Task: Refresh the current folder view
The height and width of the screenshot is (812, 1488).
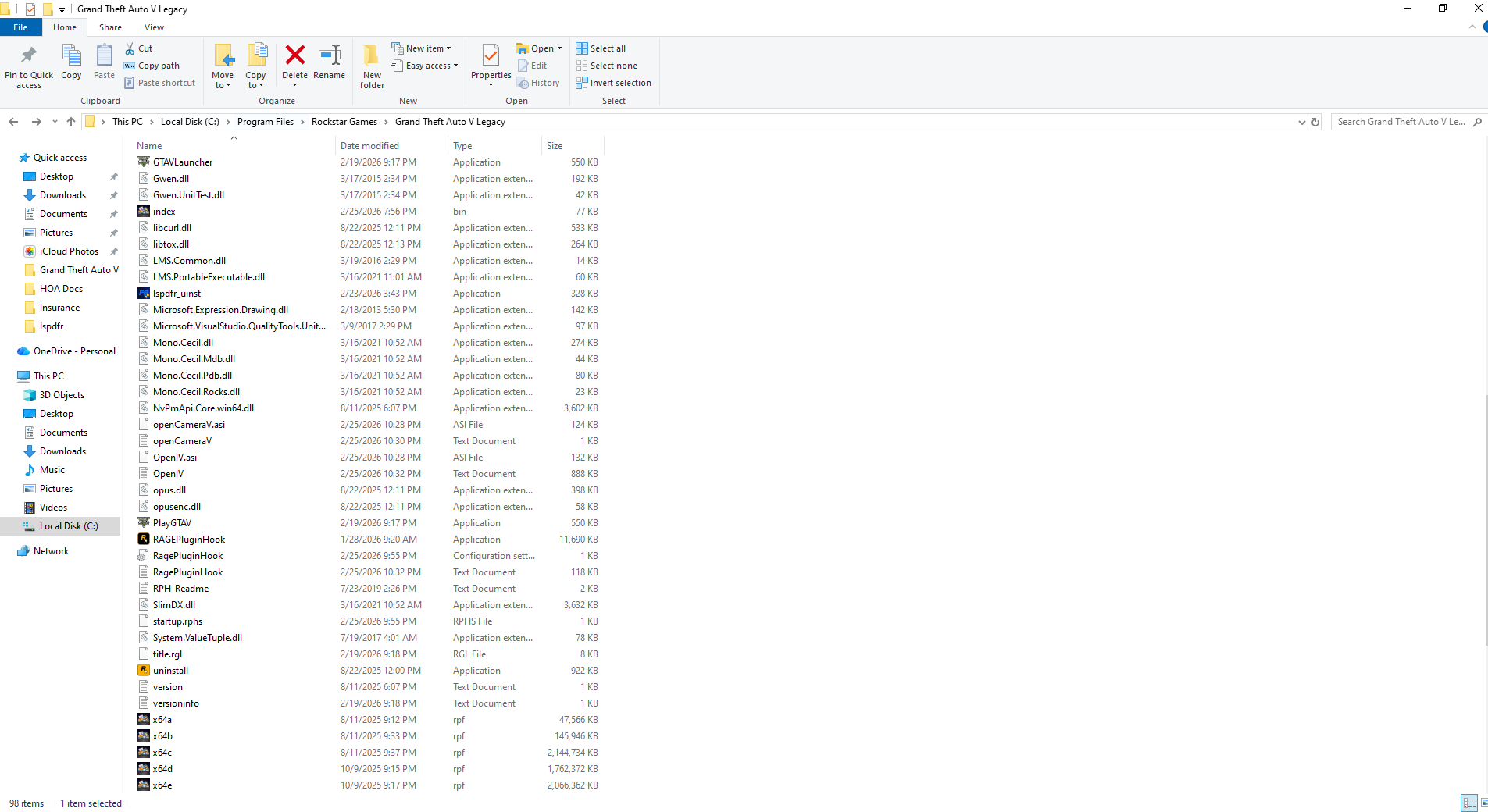Action: tap(1315, 122)
